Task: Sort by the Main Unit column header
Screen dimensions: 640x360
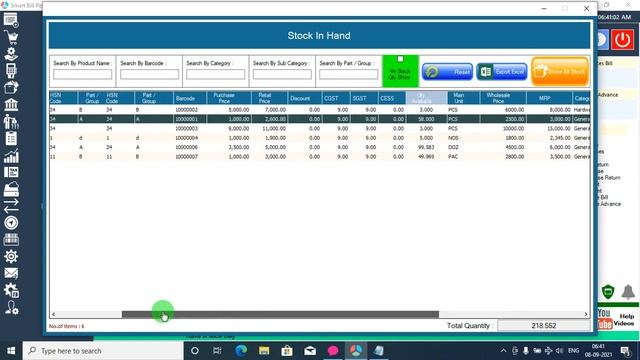Action: click(464, 98)
